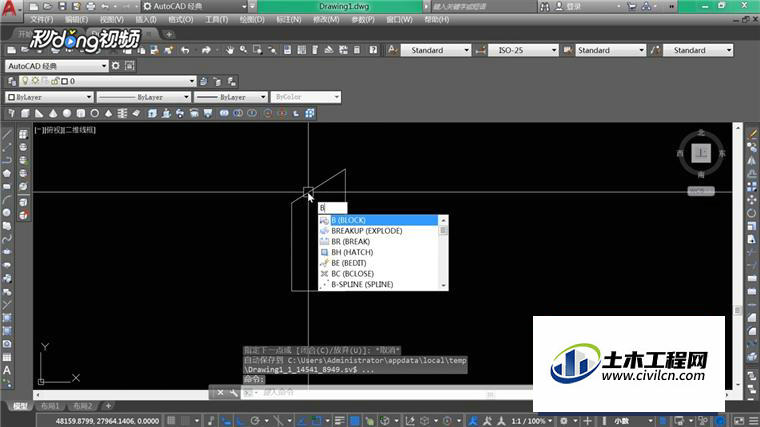
Task: Expand the layer 0 dropdown list
Action: point(192,81)
